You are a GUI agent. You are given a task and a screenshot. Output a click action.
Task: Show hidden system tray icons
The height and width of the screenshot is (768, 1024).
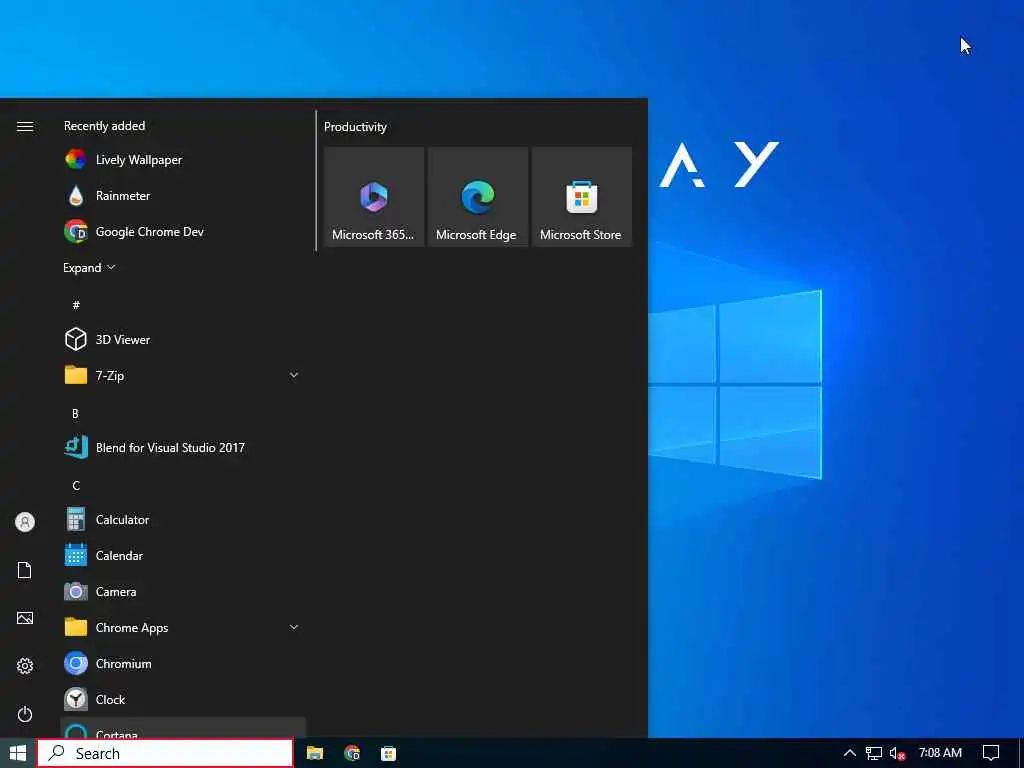coord(850,754)
